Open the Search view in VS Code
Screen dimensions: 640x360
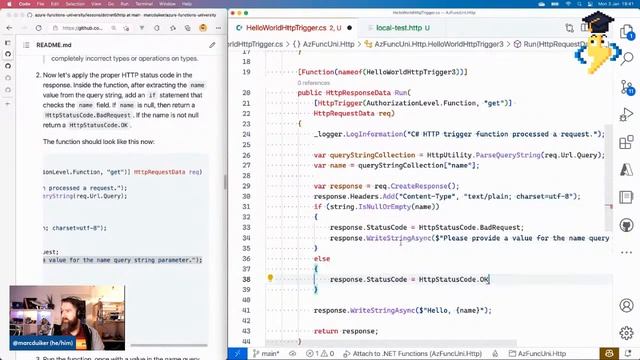coord(627,58)
